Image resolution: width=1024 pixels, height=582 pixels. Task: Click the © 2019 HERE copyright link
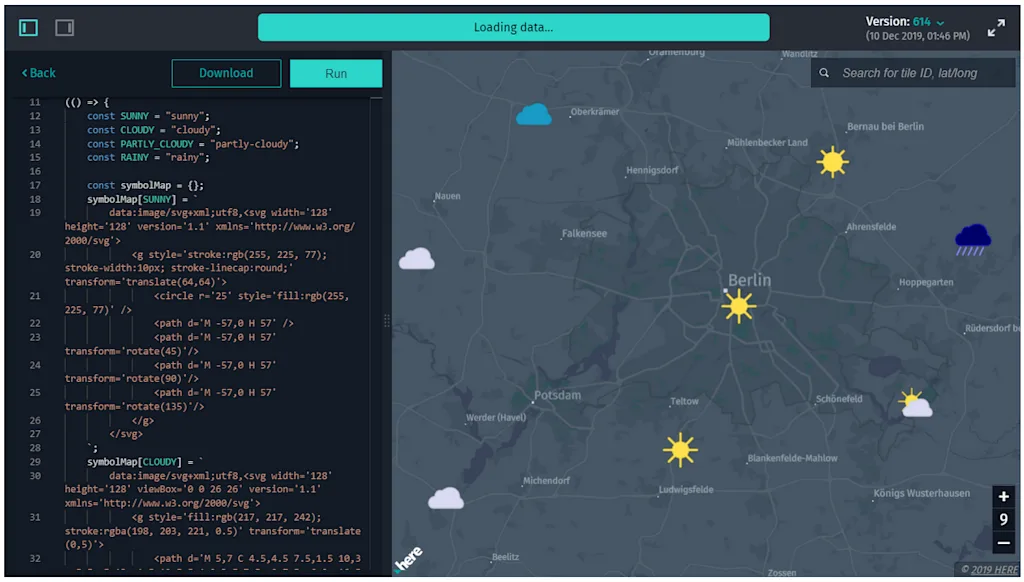[989, 570]
